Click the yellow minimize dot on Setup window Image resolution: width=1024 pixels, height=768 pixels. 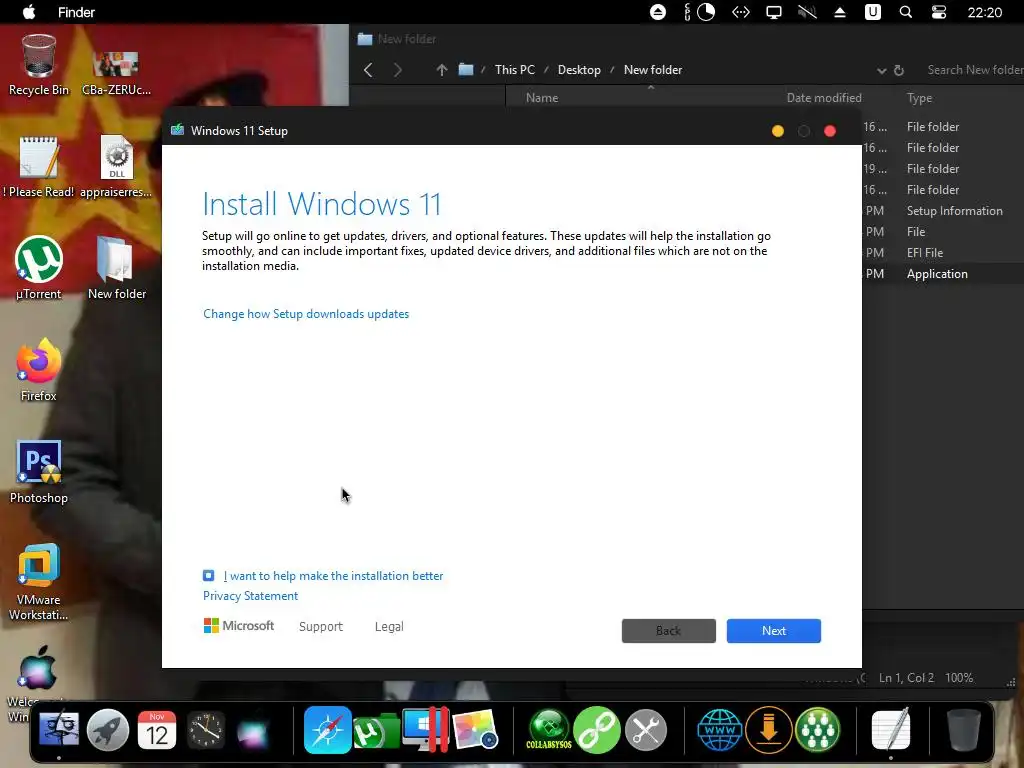point(777,131)
